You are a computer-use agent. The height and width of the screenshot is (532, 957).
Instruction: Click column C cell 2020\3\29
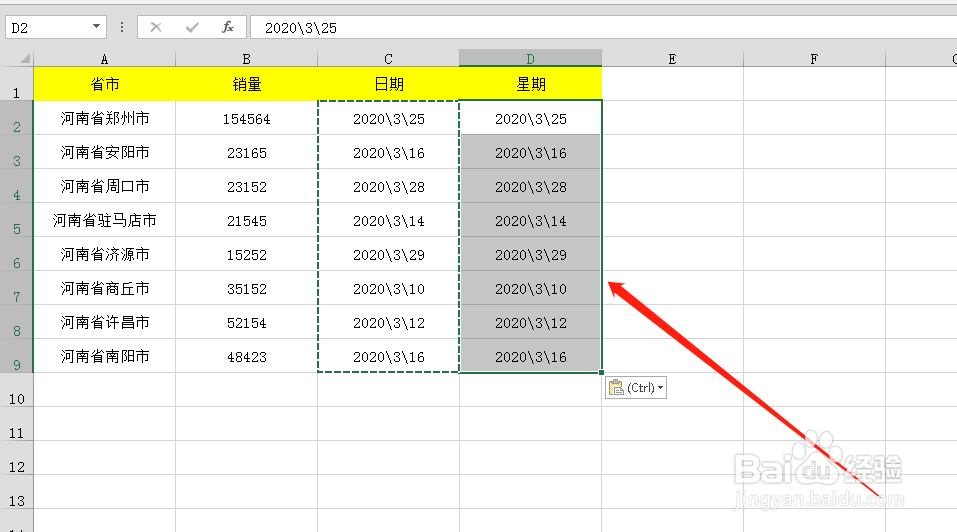coord(388,254)
